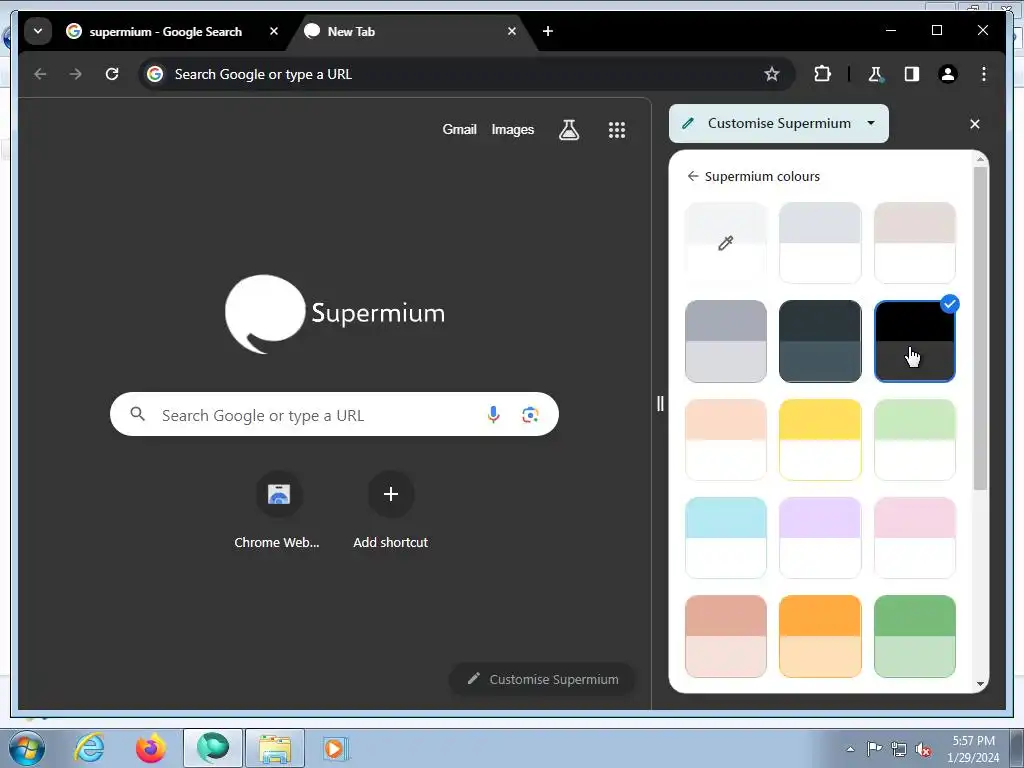Toggle the side panel button in toolbar

point(912,74)
